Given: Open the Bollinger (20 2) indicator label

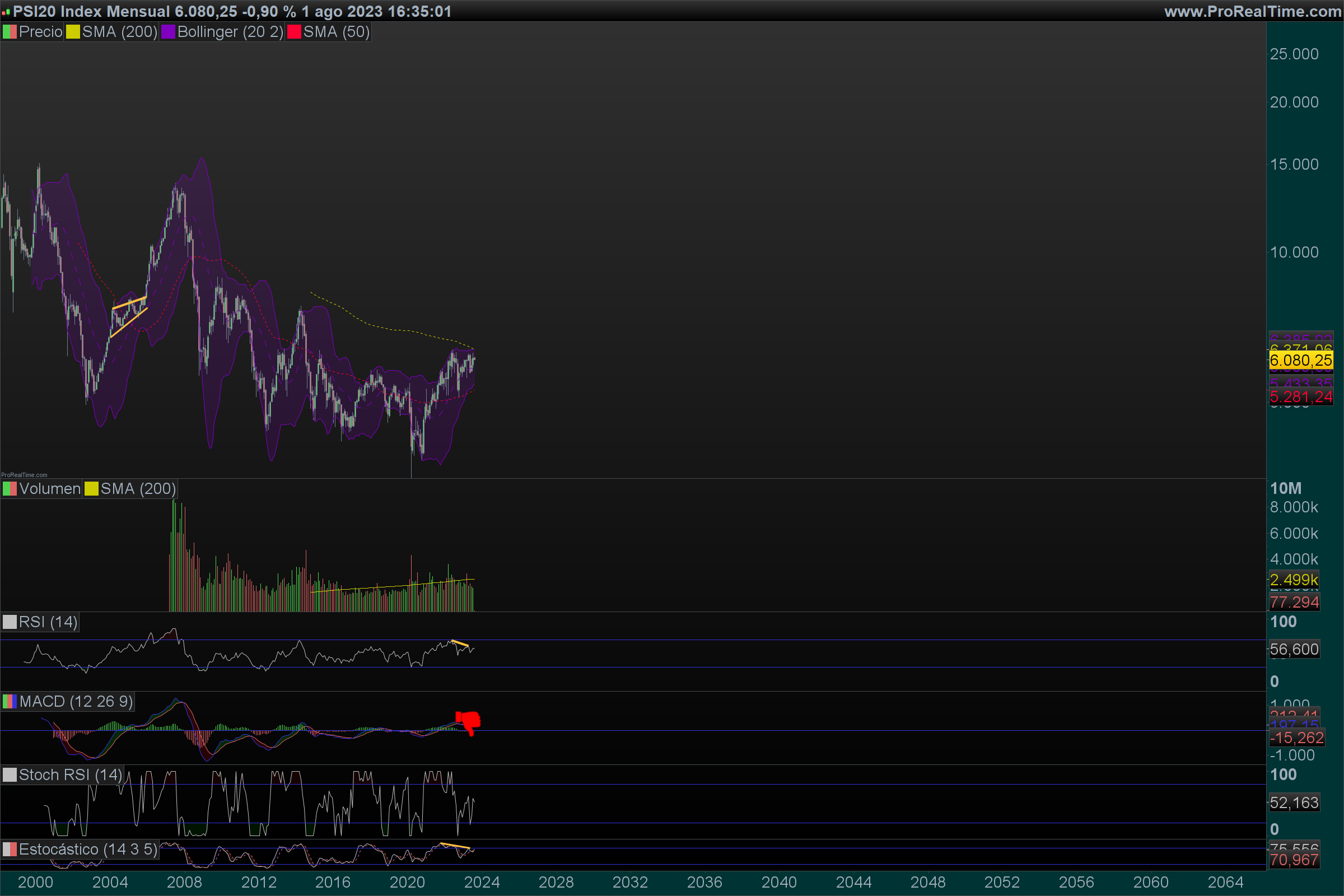Looking at the screenshot, I should coord(230,32).
